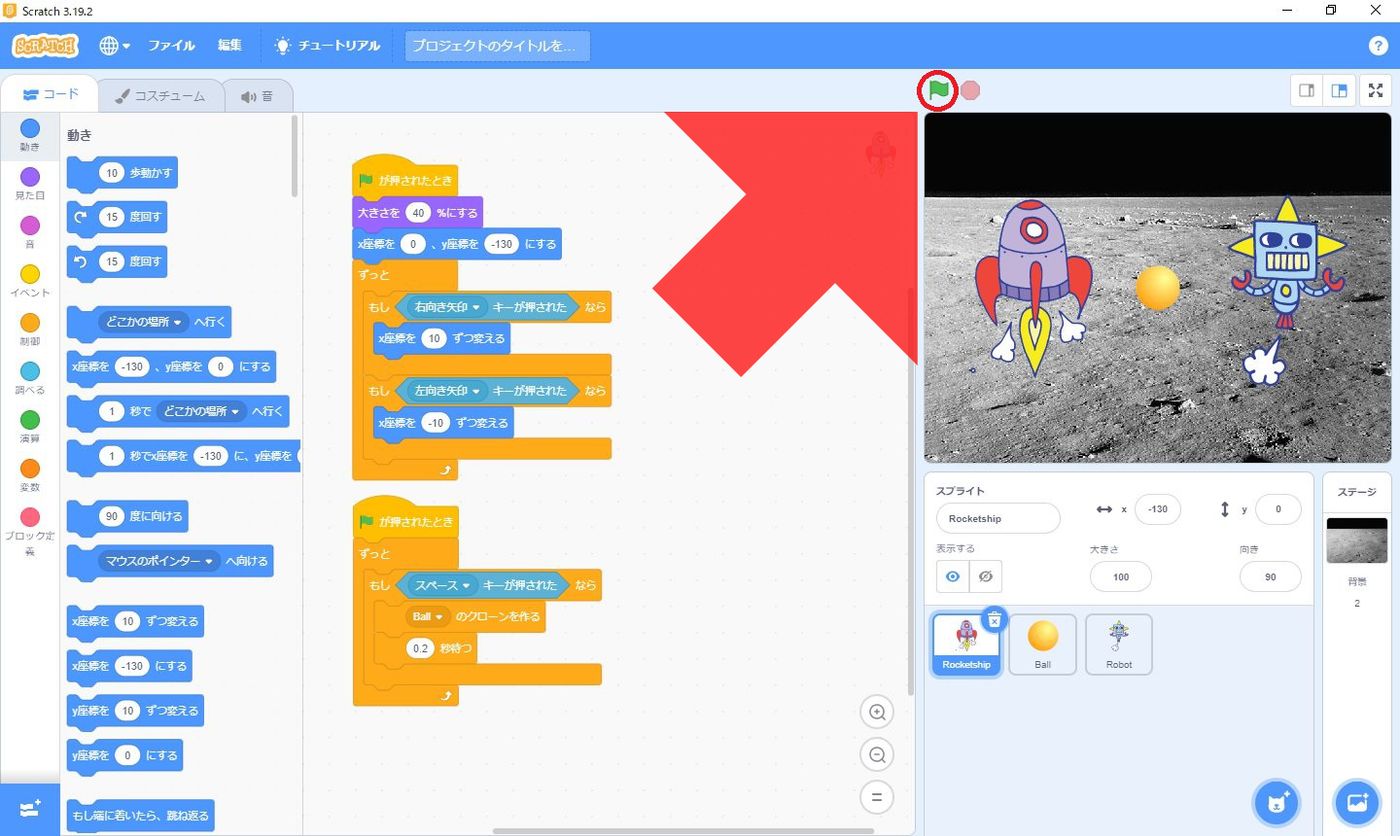Select the 演算 block category
This screenshot has height=836, width=1400.
pyautogui.click(x=30, y=427)
